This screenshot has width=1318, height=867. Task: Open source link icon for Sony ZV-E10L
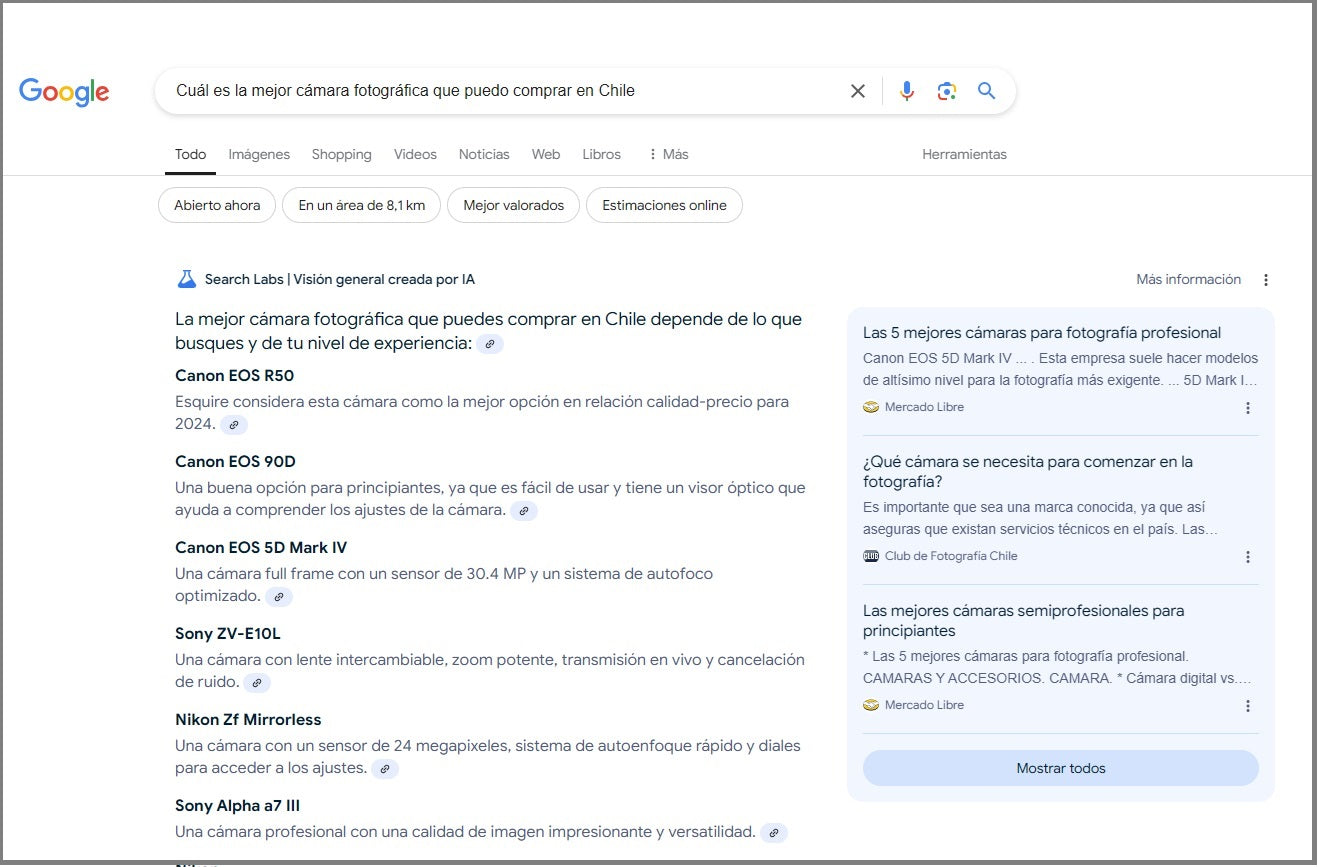pyautogui.click(x=257, y=683)
